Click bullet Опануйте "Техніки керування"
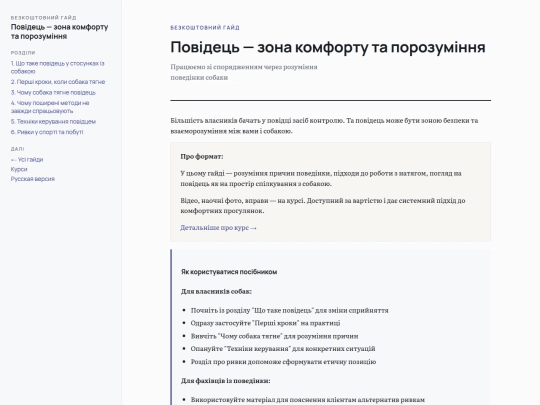Image resolution: width=540 pixels, height=405 pixels. [283, 349]
